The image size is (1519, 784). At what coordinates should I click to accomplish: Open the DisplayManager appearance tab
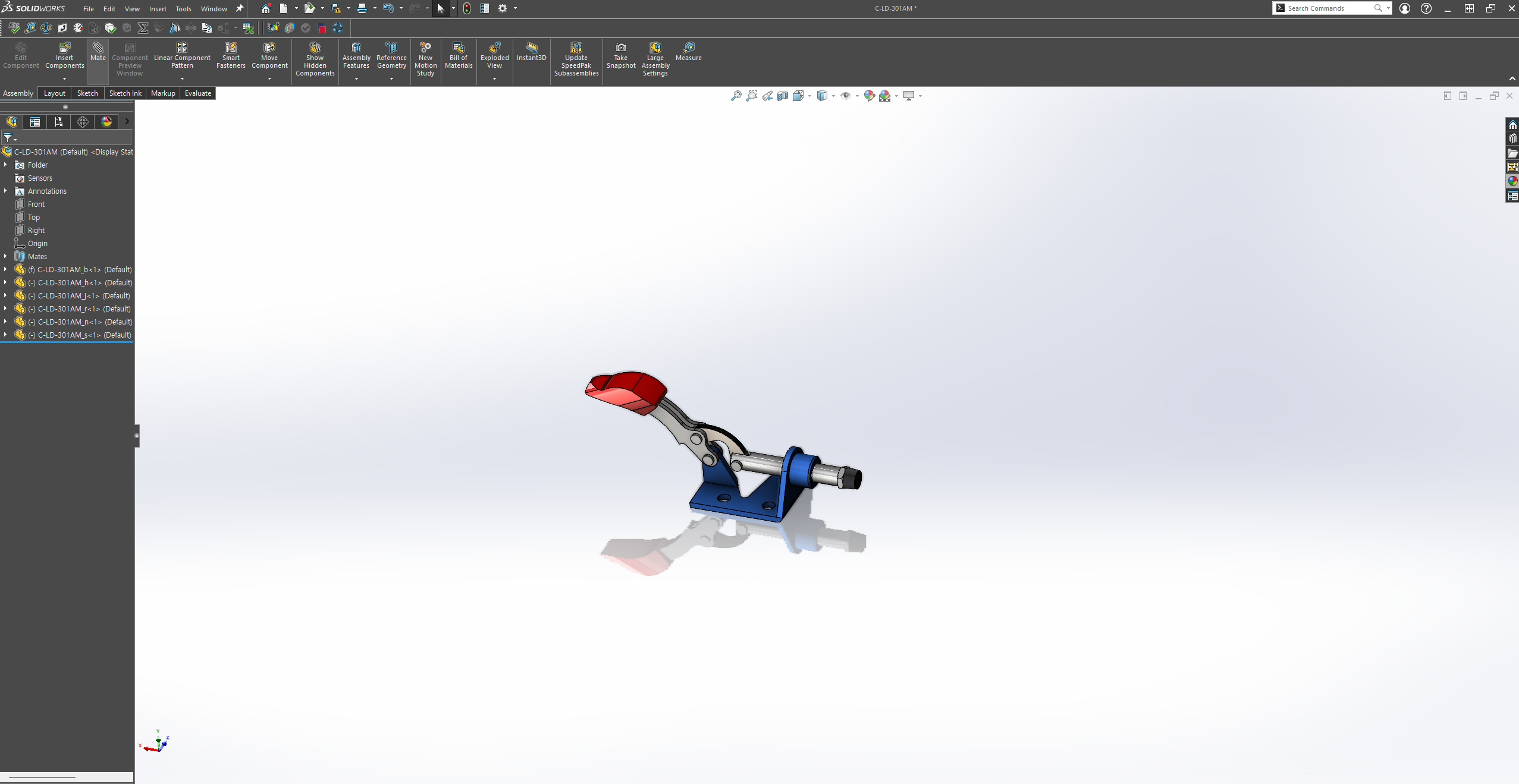106,122
